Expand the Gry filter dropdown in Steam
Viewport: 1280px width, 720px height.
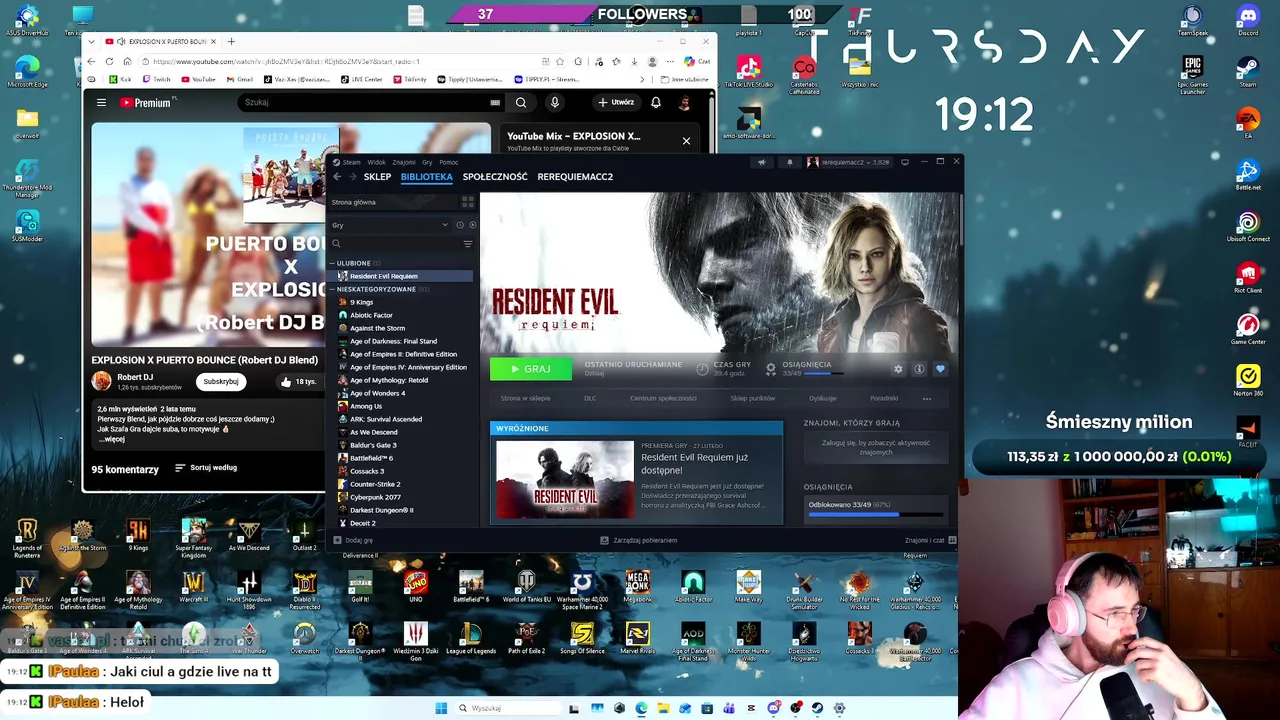(390, 225)
